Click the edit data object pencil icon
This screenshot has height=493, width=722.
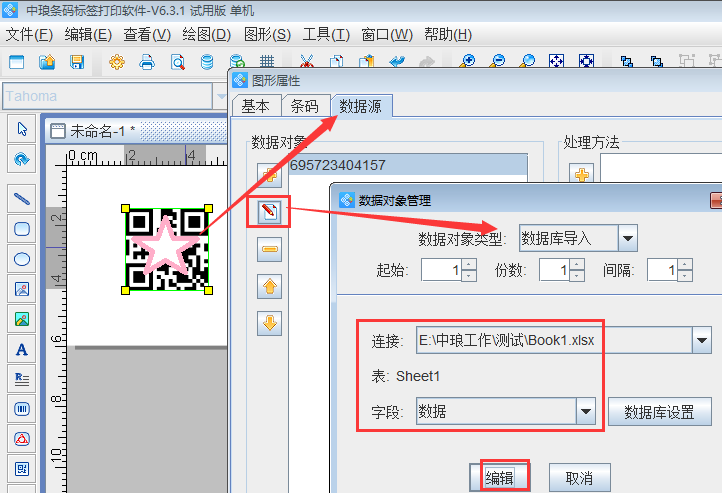click(x=269, y=212)
